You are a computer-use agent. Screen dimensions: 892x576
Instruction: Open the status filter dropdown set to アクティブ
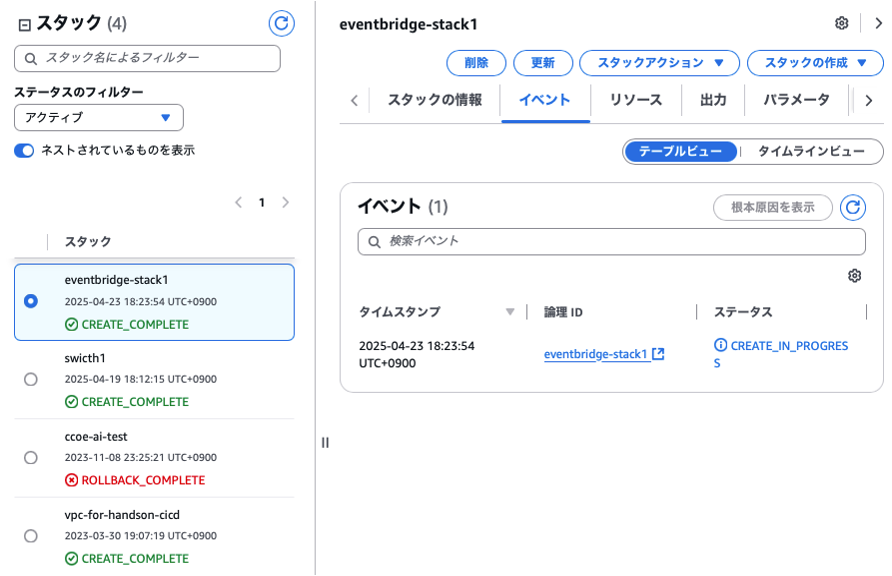(x=98, y=118)
